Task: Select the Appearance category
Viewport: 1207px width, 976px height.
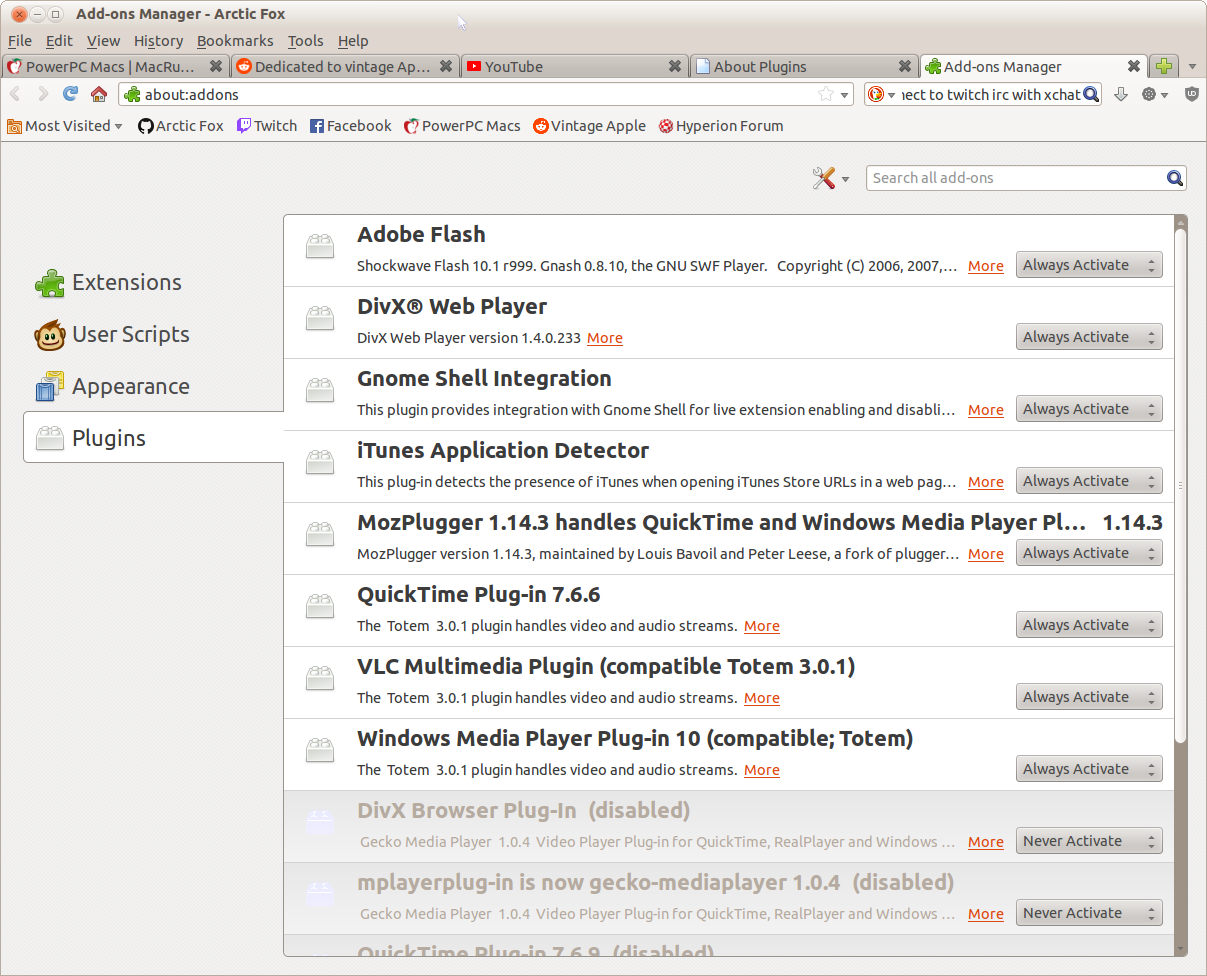Action: pyautogui.click(x=153, y=387)
